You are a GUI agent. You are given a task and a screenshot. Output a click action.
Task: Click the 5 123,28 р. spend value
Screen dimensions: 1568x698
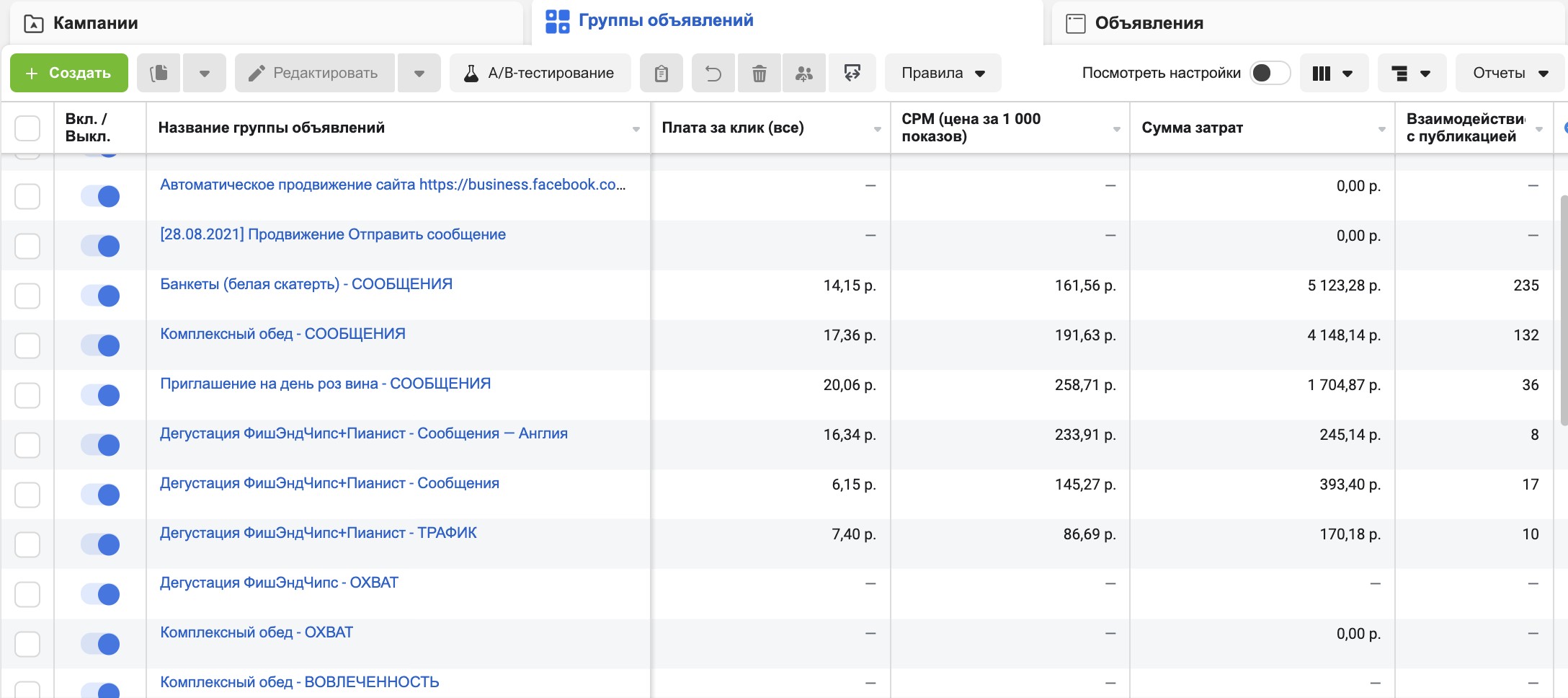tap(1344, 286)
